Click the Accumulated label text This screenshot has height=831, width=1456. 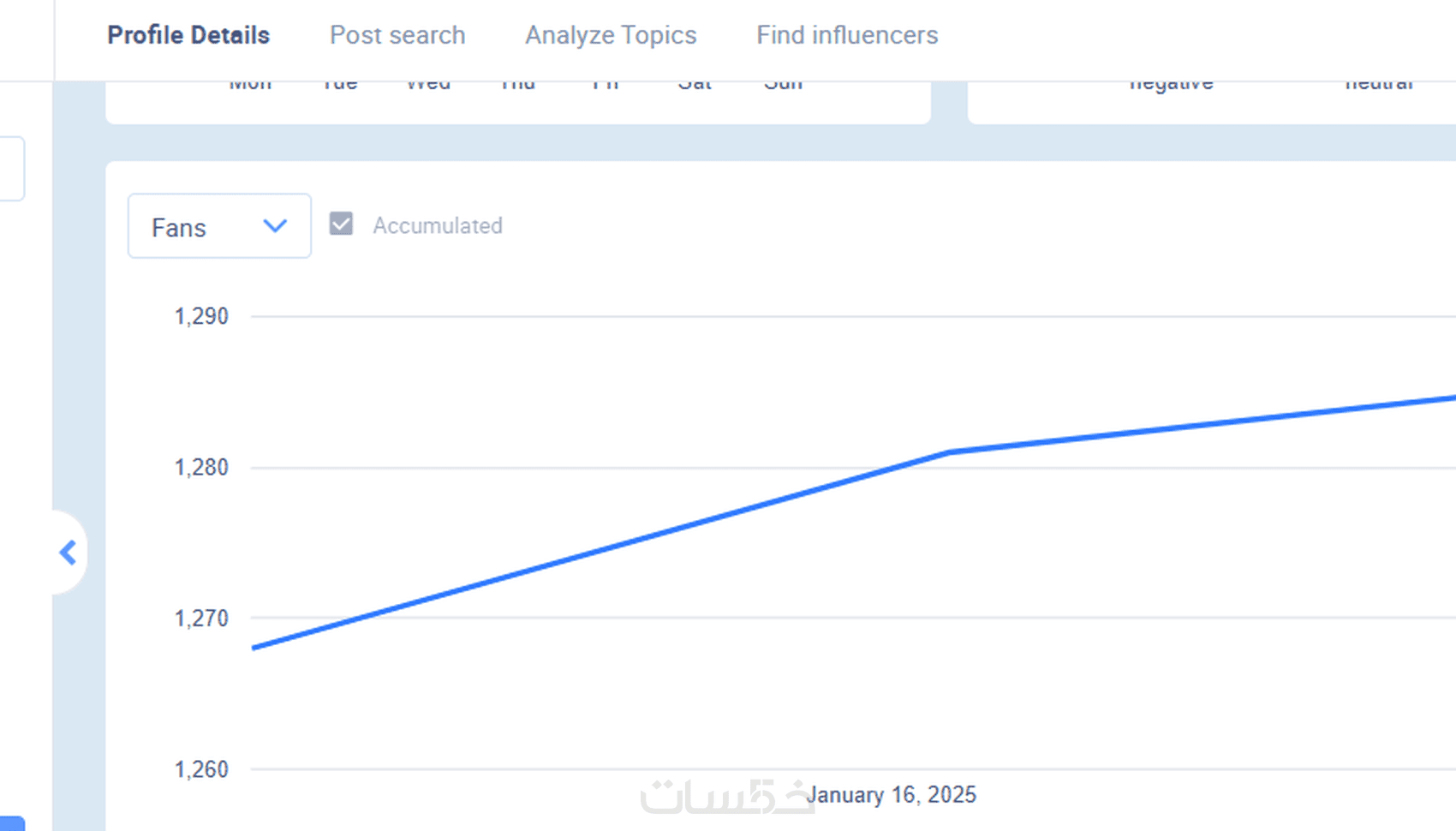437,226
